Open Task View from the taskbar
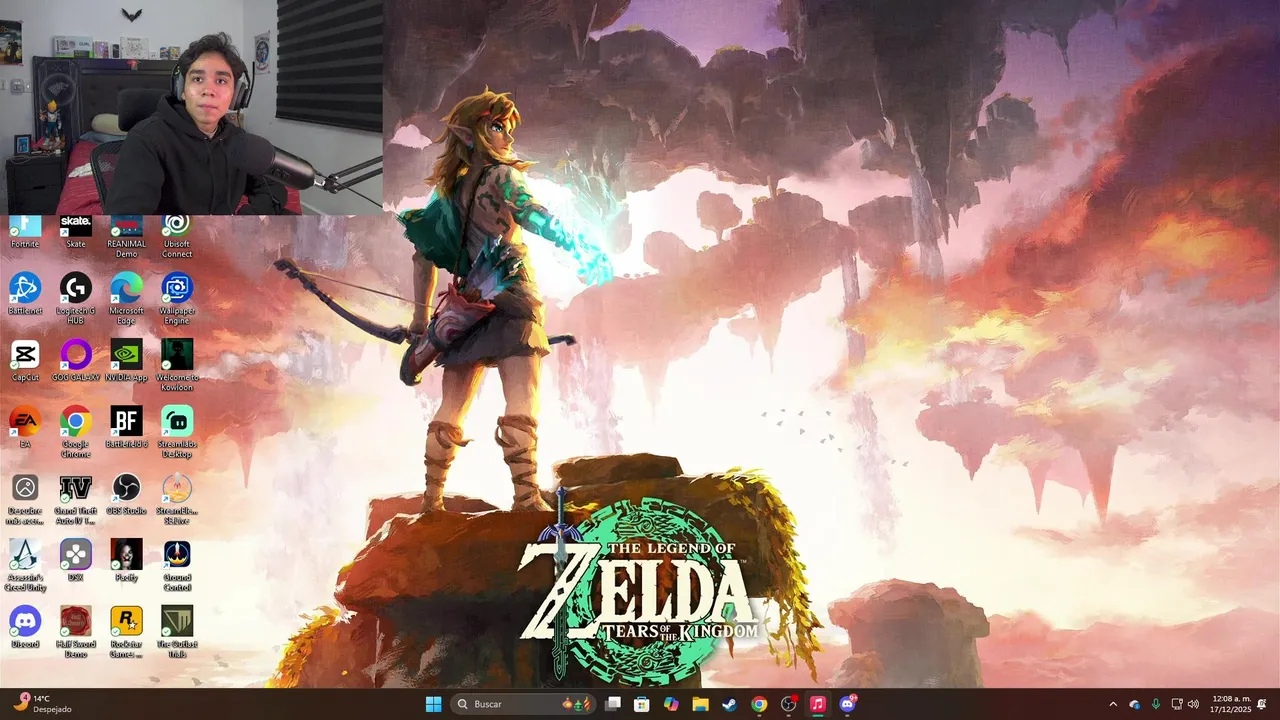The height and width of the screenshot is (720, 1280). point(613,704)
